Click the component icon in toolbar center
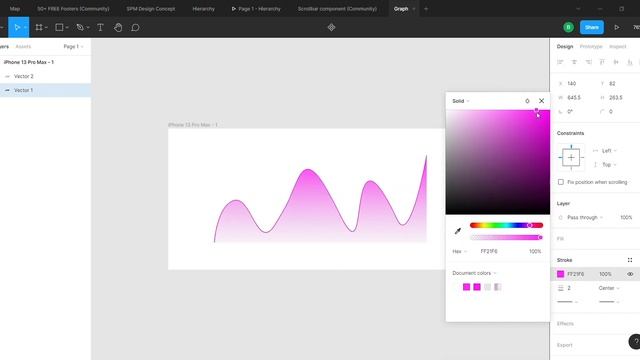This screenshot has height=360, width=640. click(331, 27)
